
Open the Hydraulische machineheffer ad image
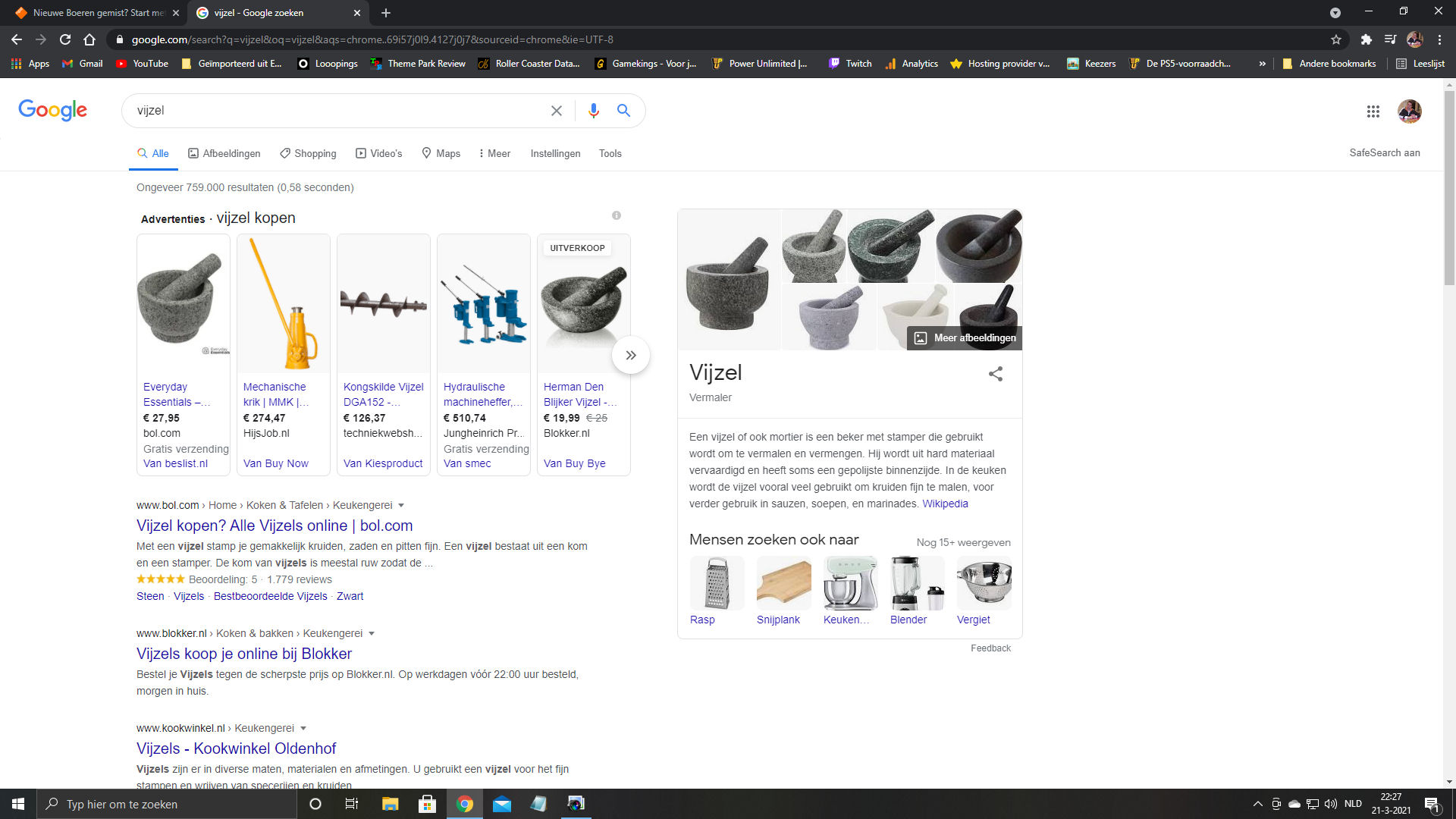(x=484, y=303)
